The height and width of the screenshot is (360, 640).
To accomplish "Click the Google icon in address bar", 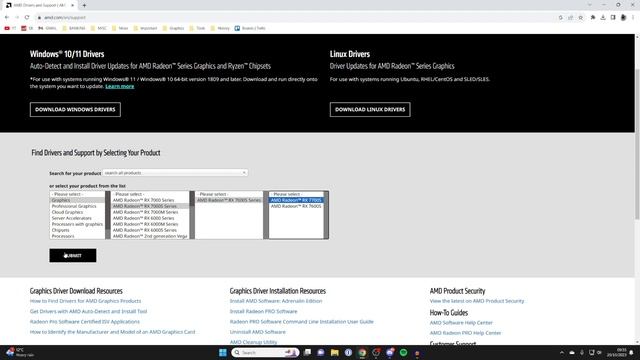I will pos(560,18).
